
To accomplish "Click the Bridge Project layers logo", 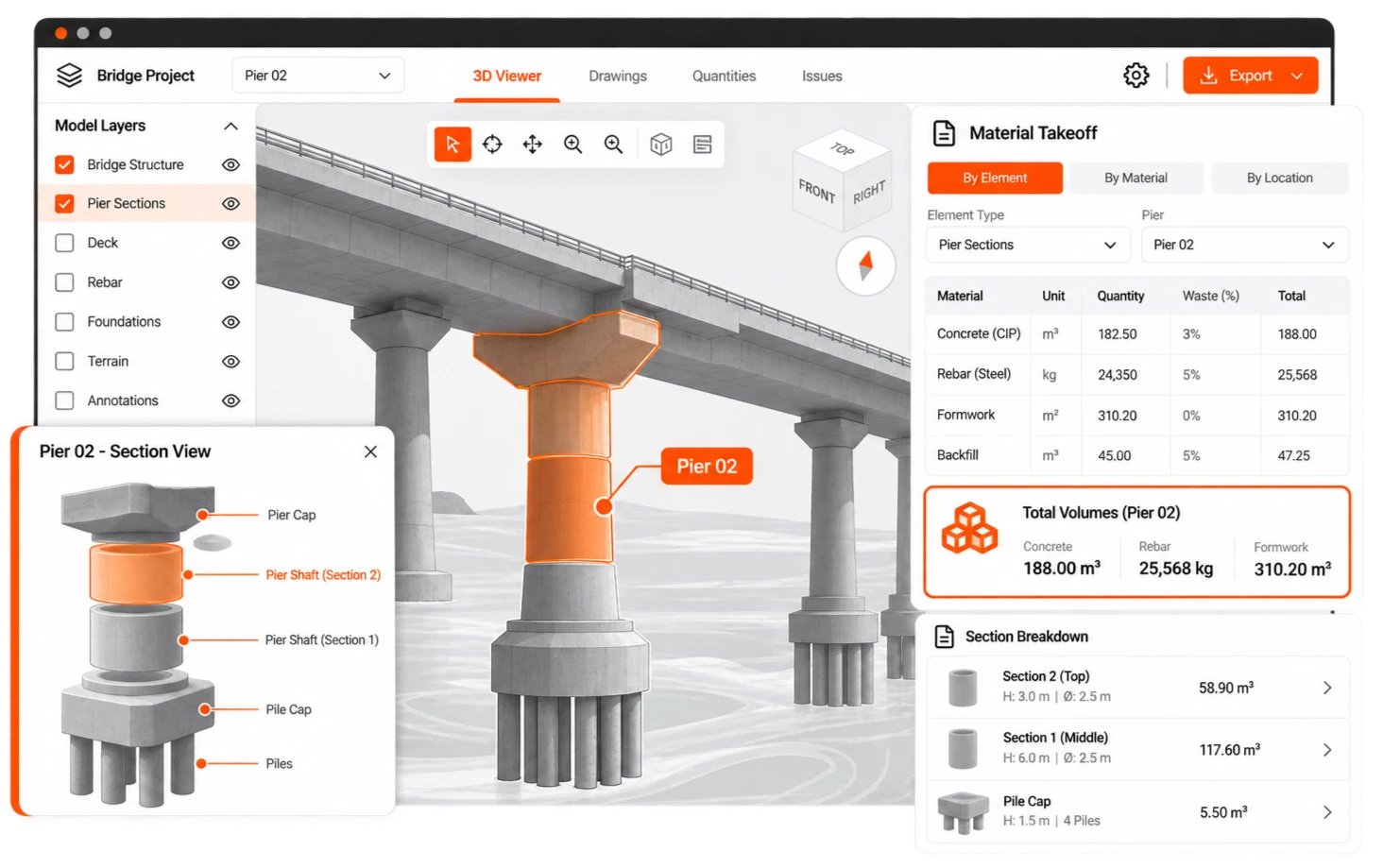I will 69,76.
